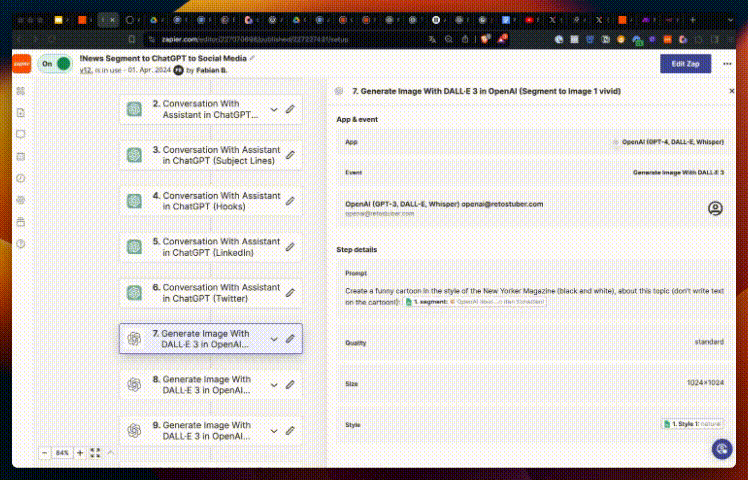Click the orange Zapier home logo
Screen dimensions: 748x480
pyautogui.click(x=22, y=63)
